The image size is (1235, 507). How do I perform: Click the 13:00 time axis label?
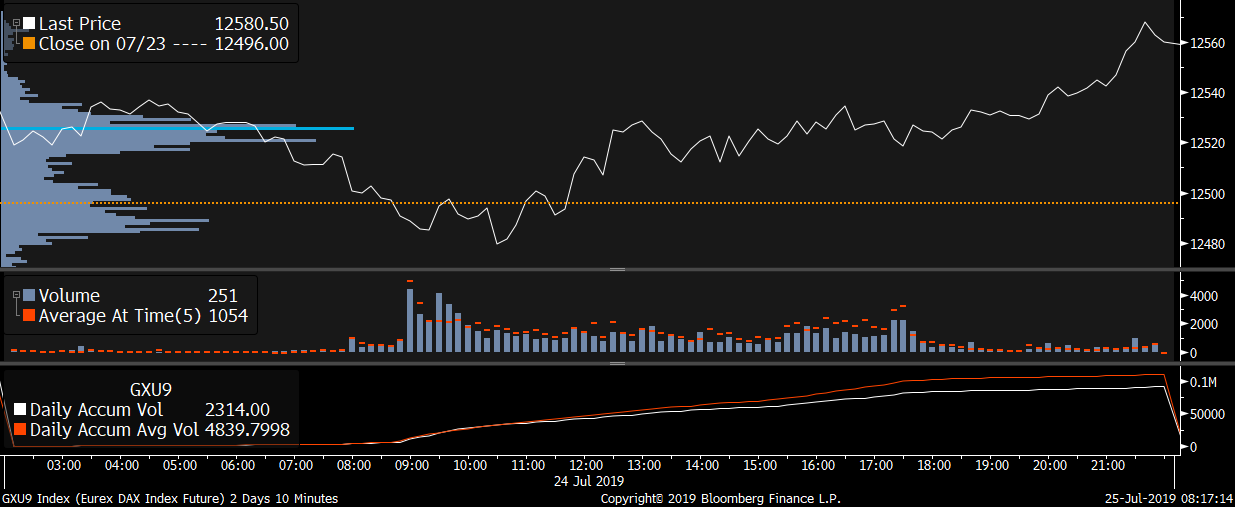(x=644, y=465)
